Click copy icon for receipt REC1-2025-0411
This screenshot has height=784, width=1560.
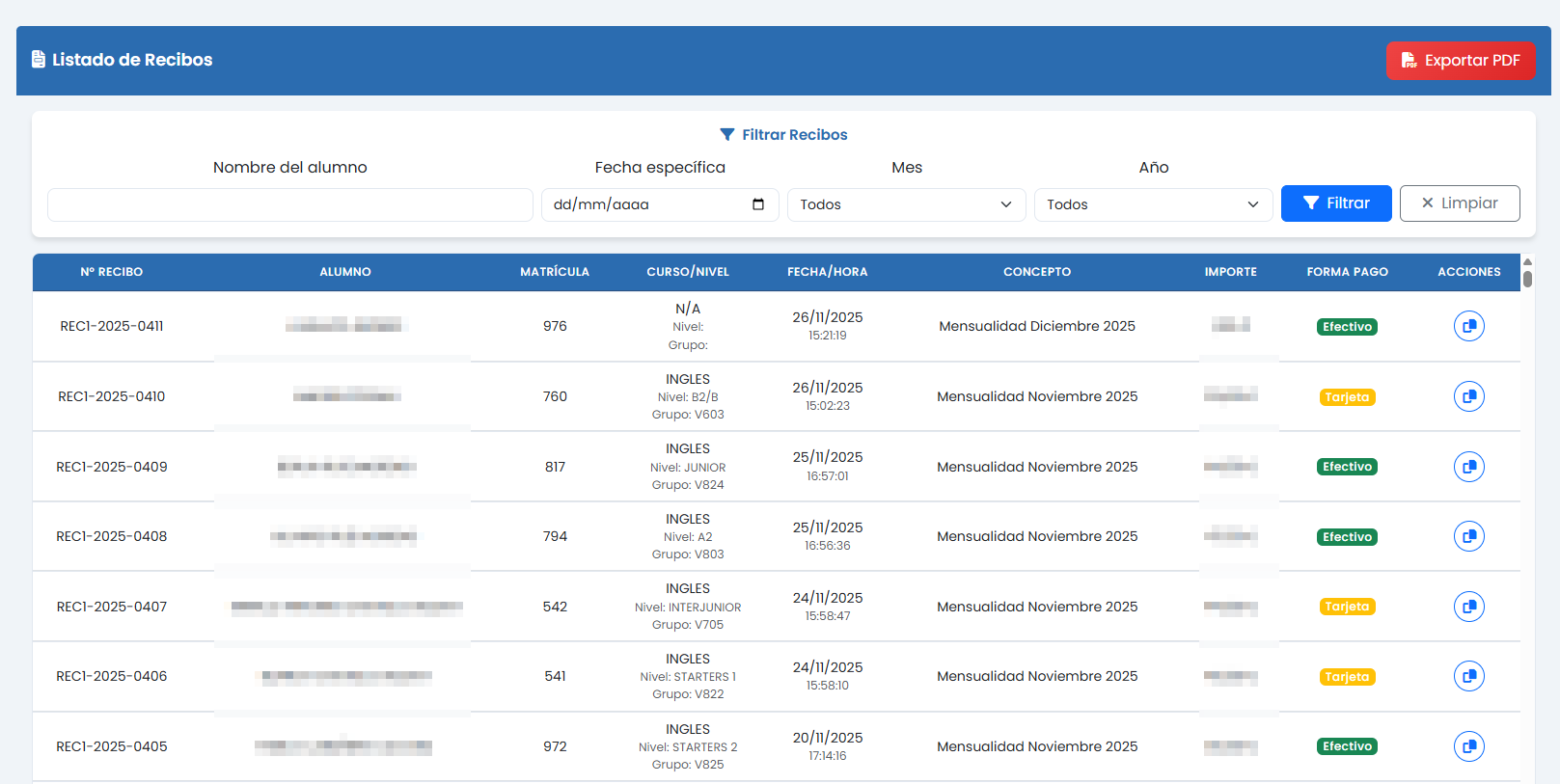1468,326
